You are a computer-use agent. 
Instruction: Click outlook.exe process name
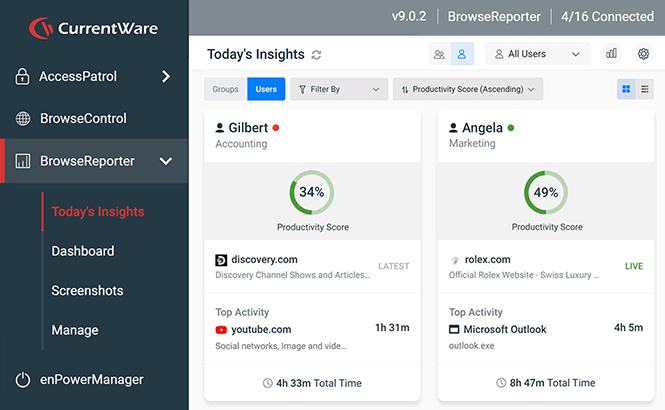[471, 346]
